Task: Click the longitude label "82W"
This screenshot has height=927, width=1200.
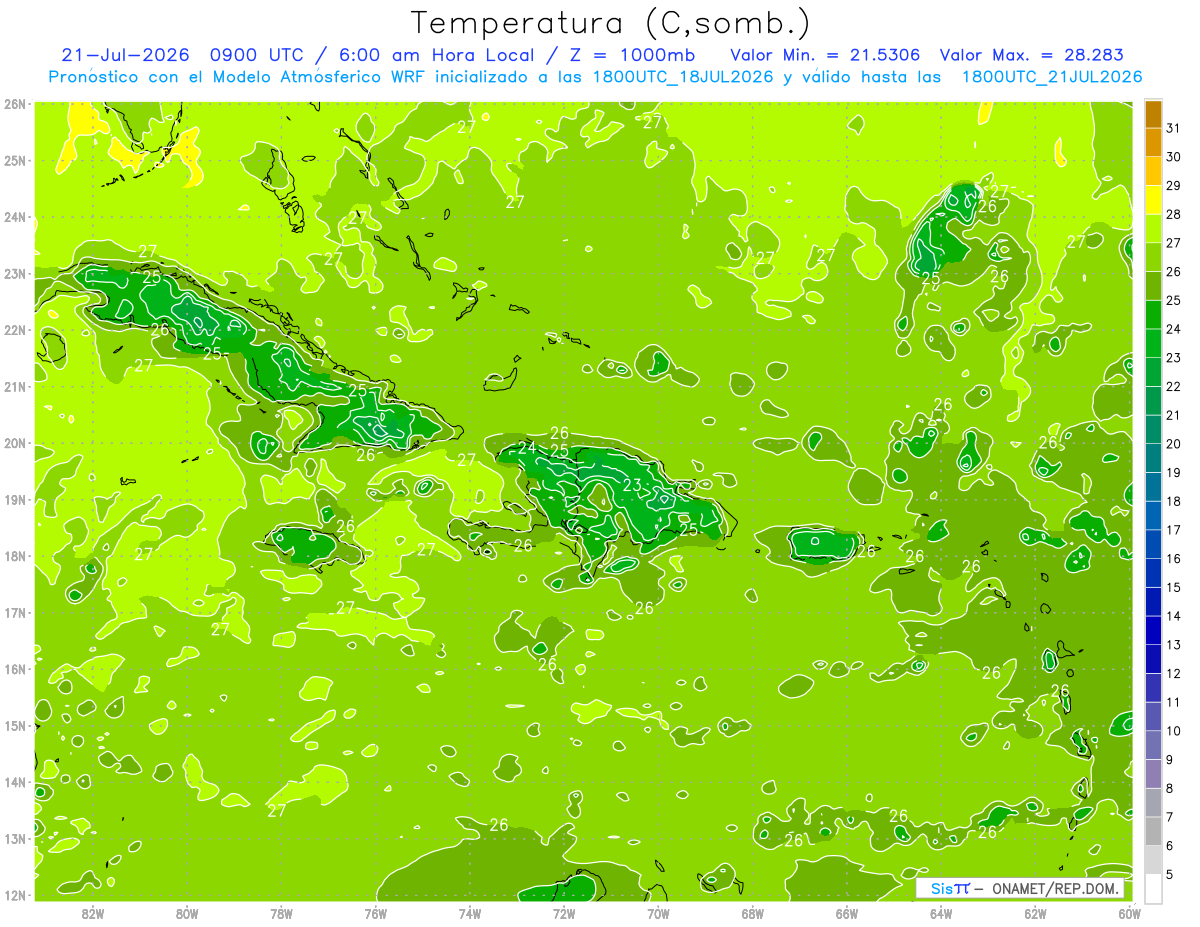Action: [x=93, y=913]
